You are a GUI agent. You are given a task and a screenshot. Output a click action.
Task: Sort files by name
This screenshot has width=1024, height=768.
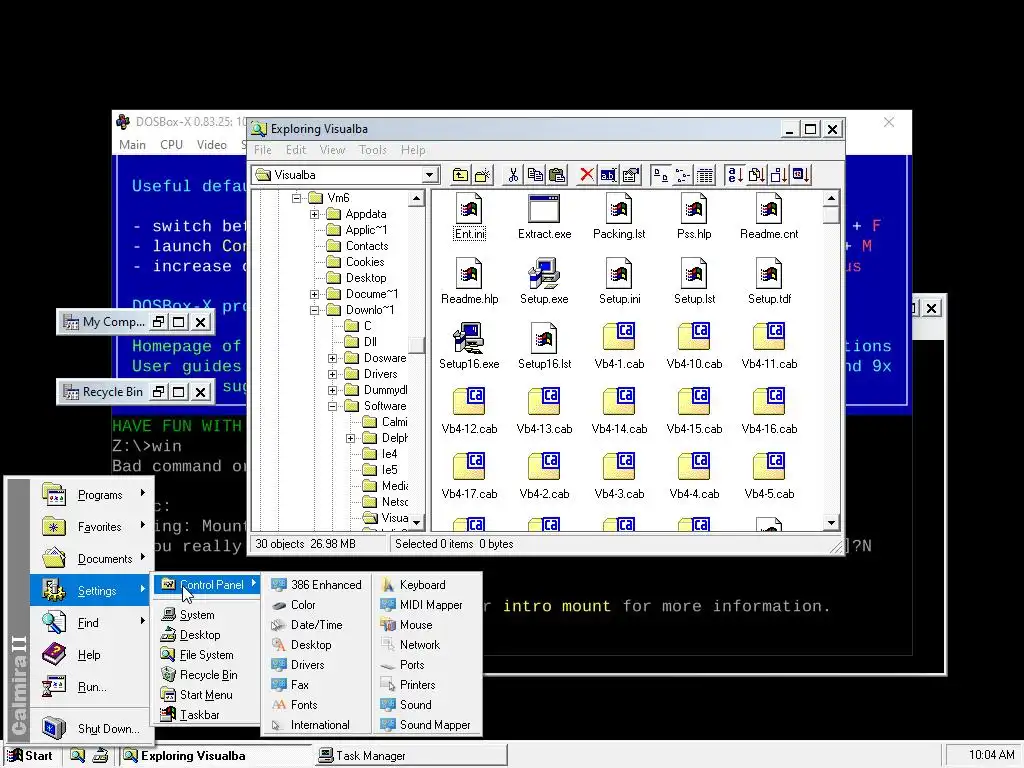coord(735,175)
